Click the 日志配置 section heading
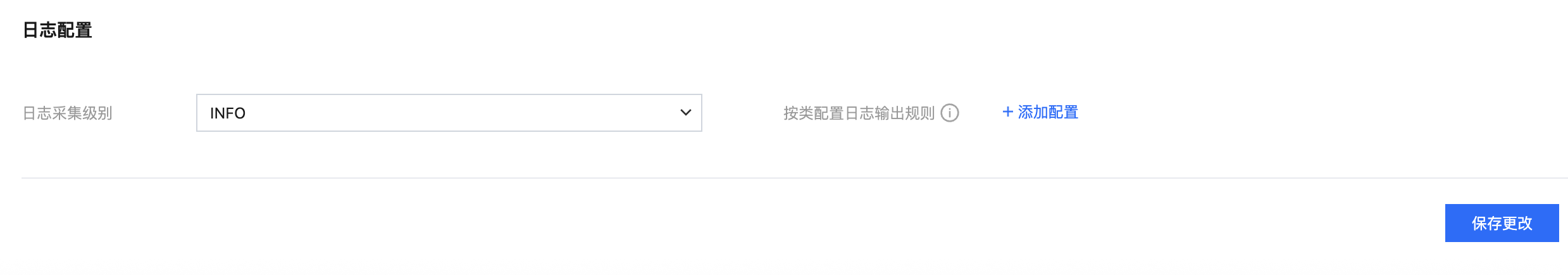The image size is (1568, 275). (58, 30)
